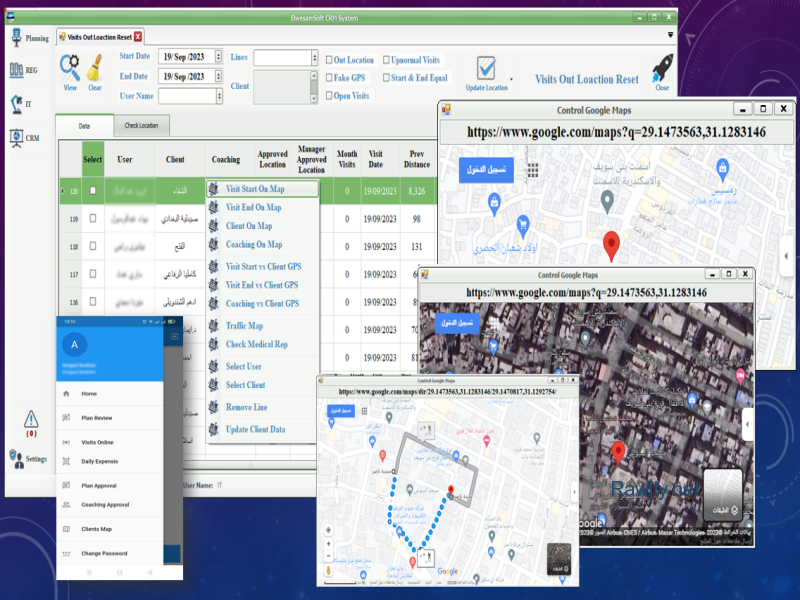Open the REG sidebar module
The image size is (800, 600).
(x=23, y=70)
